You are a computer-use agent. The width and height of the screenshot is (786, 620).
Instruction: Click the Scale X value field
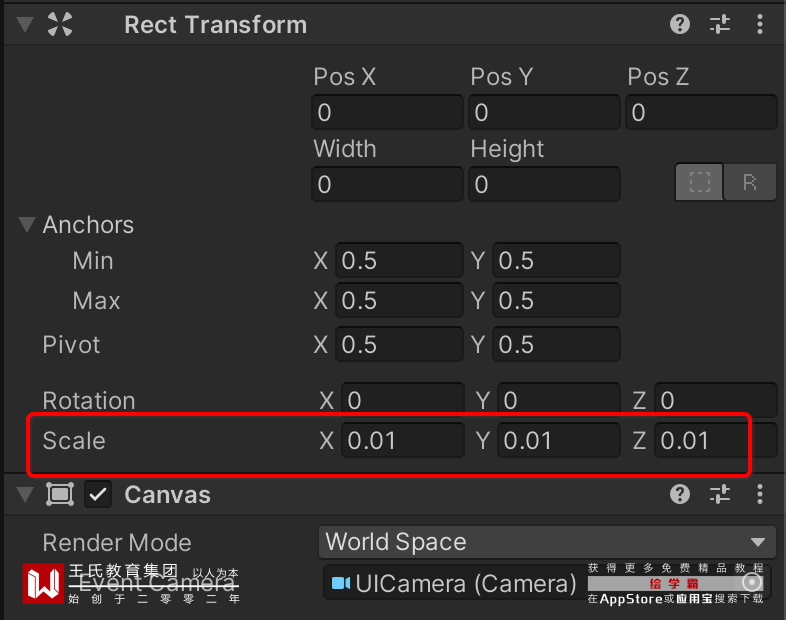click(402, 440)
